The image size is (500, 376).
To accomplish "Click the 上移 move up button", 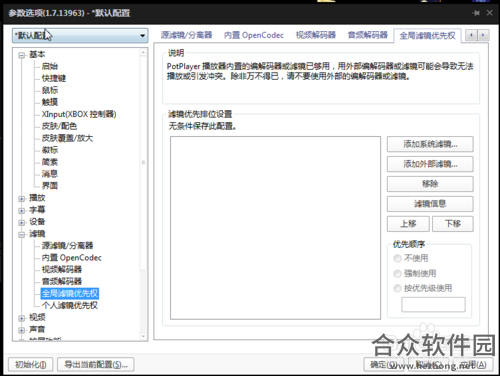I will [408, 224].
